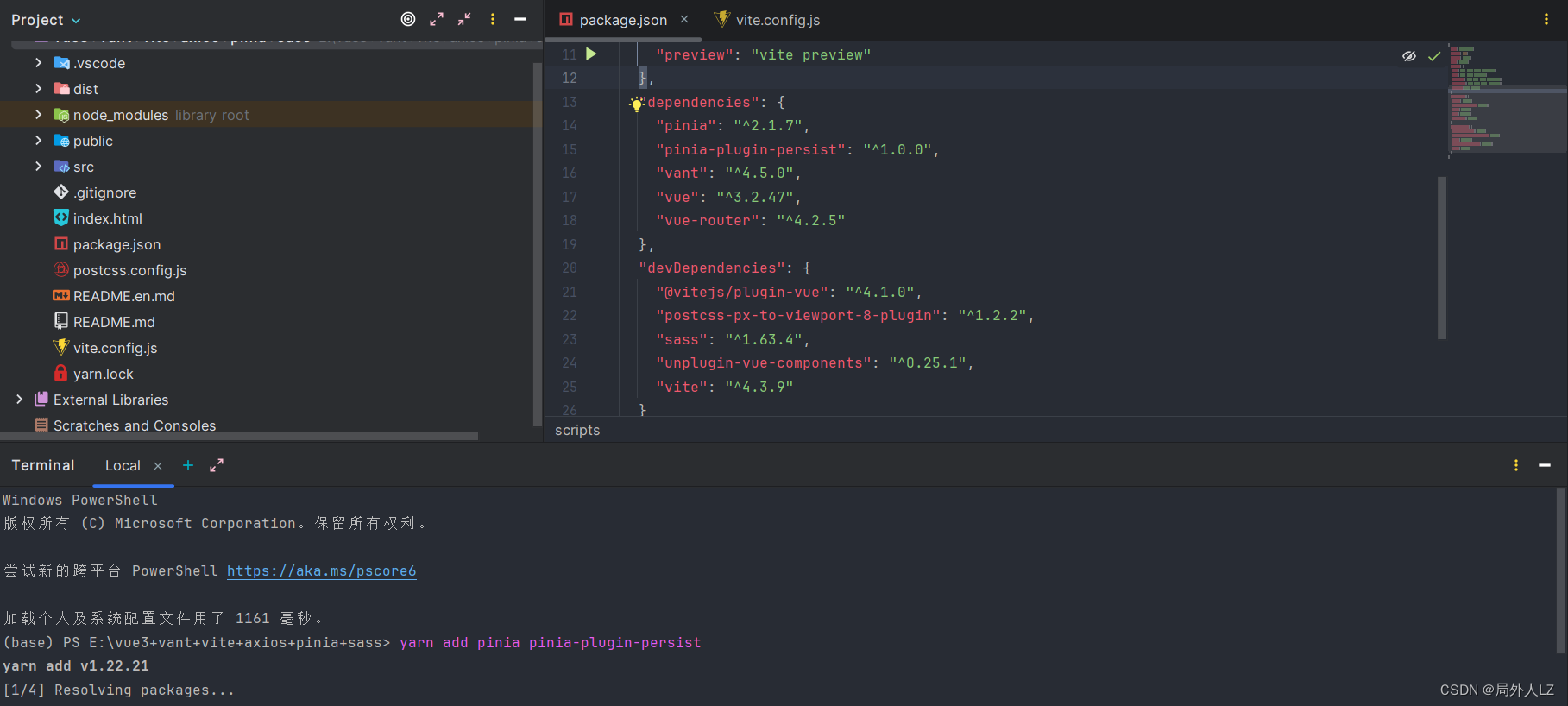Select the public folder icon
This screenshot has width=1568, height=706.
click(61, 141)
